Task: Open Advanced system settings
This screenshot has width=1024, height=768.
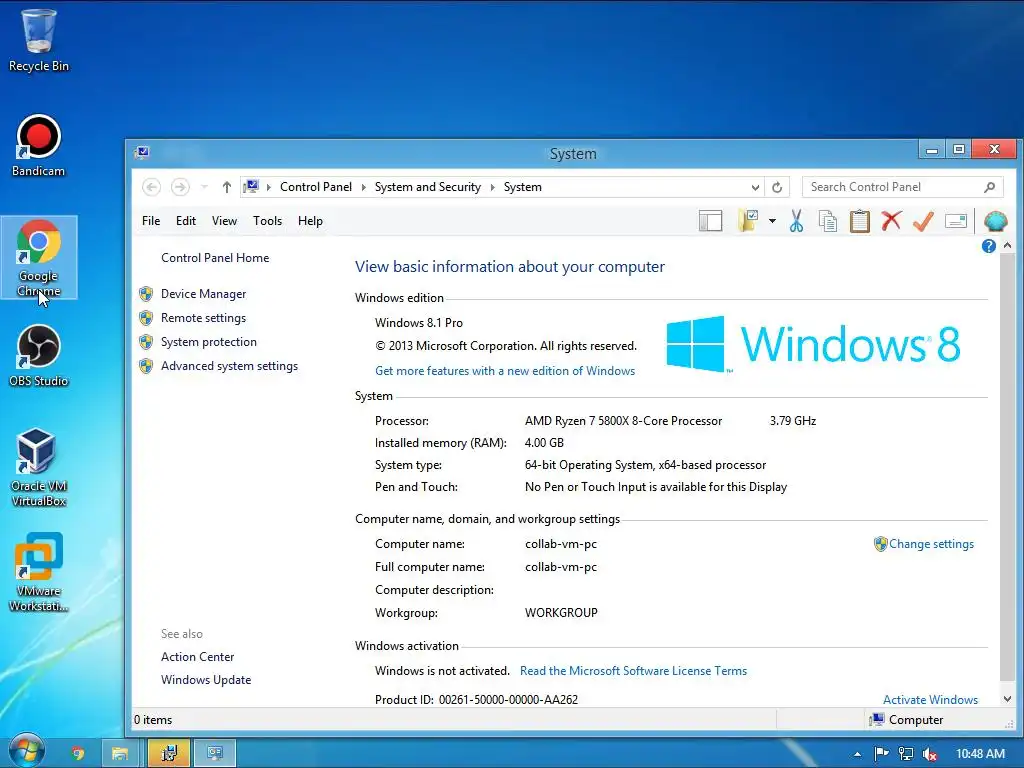Action: coord(229,366)
